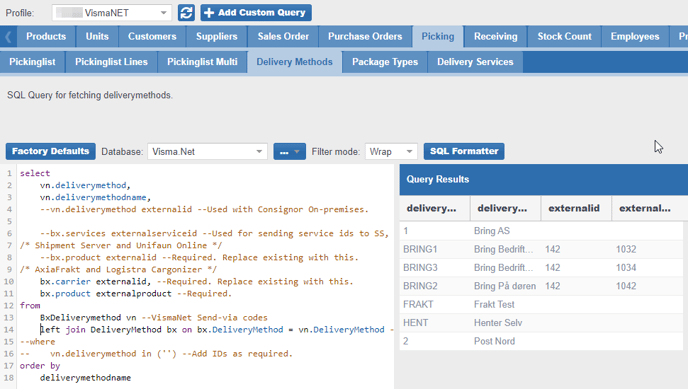Open the Filter mode Wrap dropdown
This screenshot has width=688, height=389.
pos(391,152)
